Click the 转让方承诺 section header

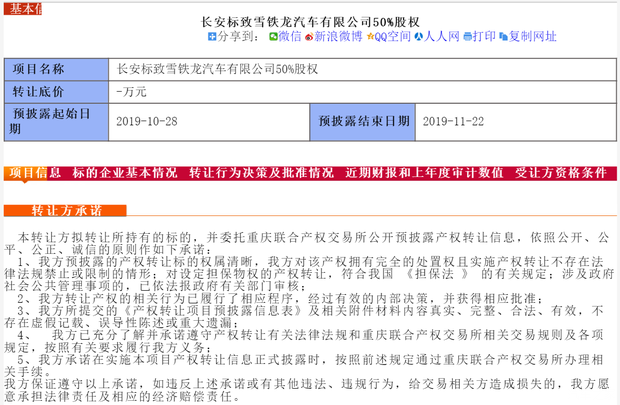click(x=66, y=211)
